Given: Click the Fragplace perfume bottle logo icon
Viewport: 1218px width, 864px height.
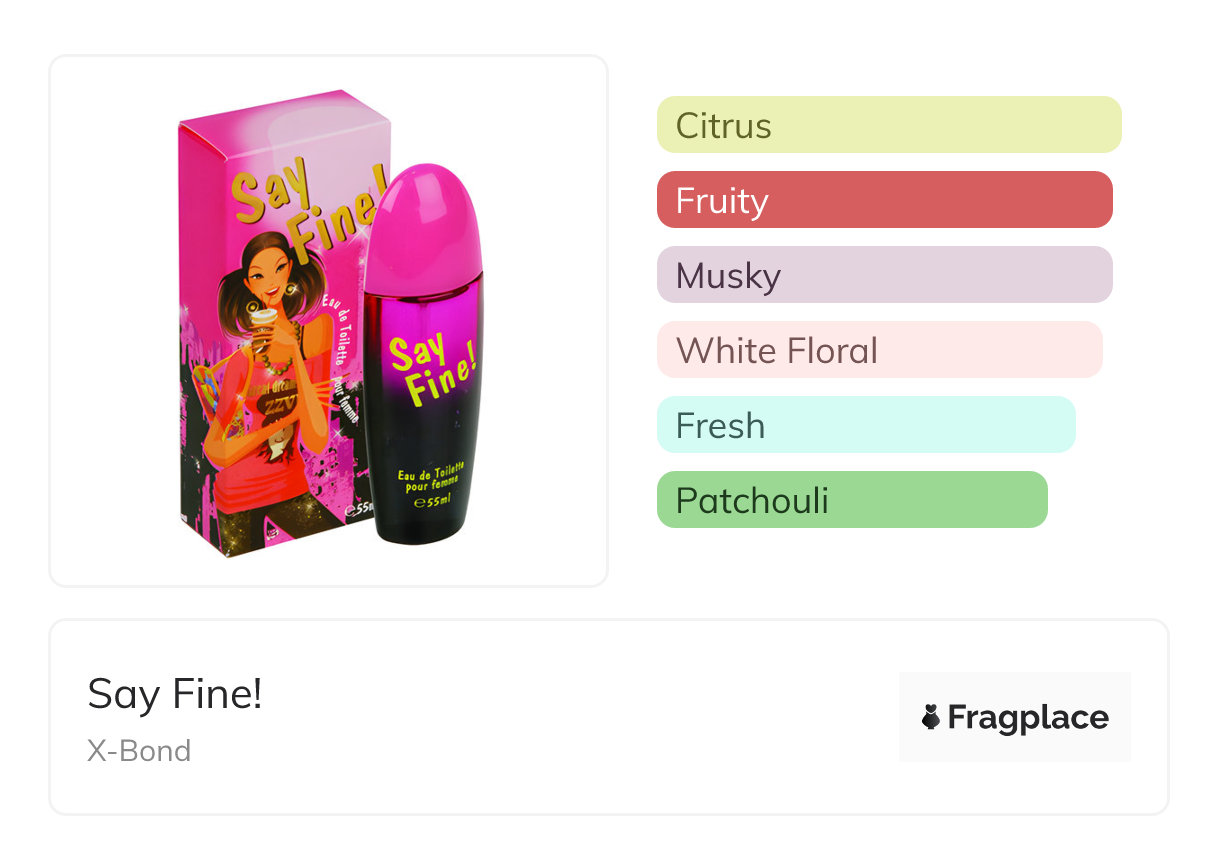Looking at the screenshot, I should [931, 717].
